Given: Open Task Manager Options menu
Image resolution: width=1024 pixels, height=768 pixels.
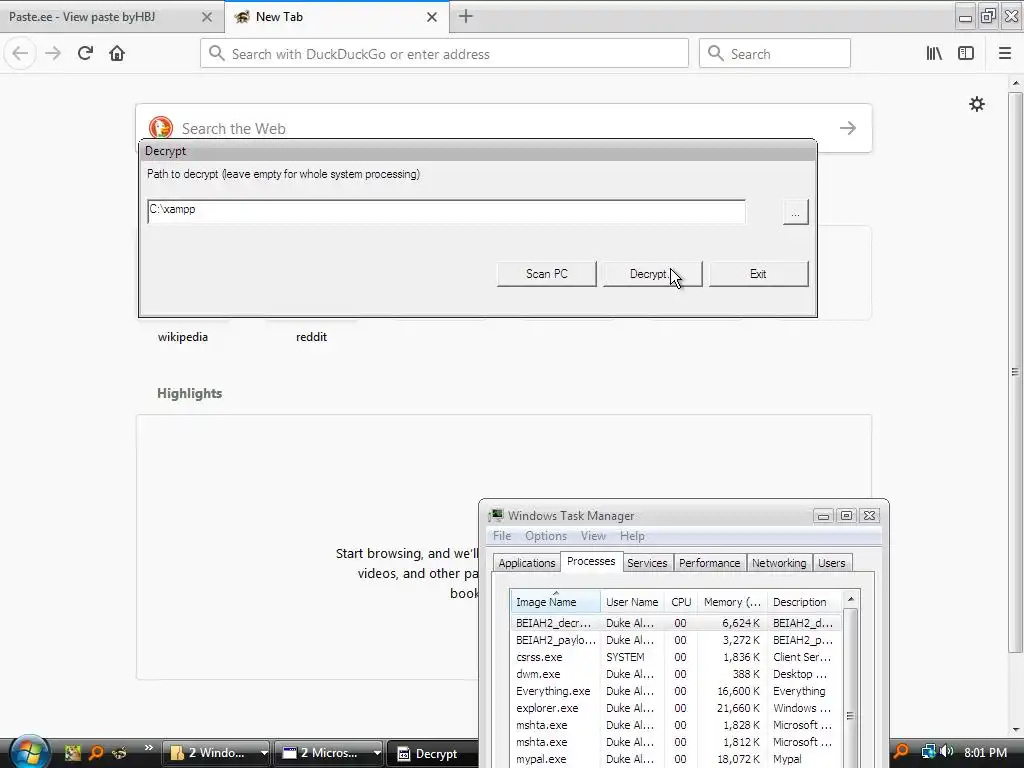Looking at the screenshot, I should [546, 536].
